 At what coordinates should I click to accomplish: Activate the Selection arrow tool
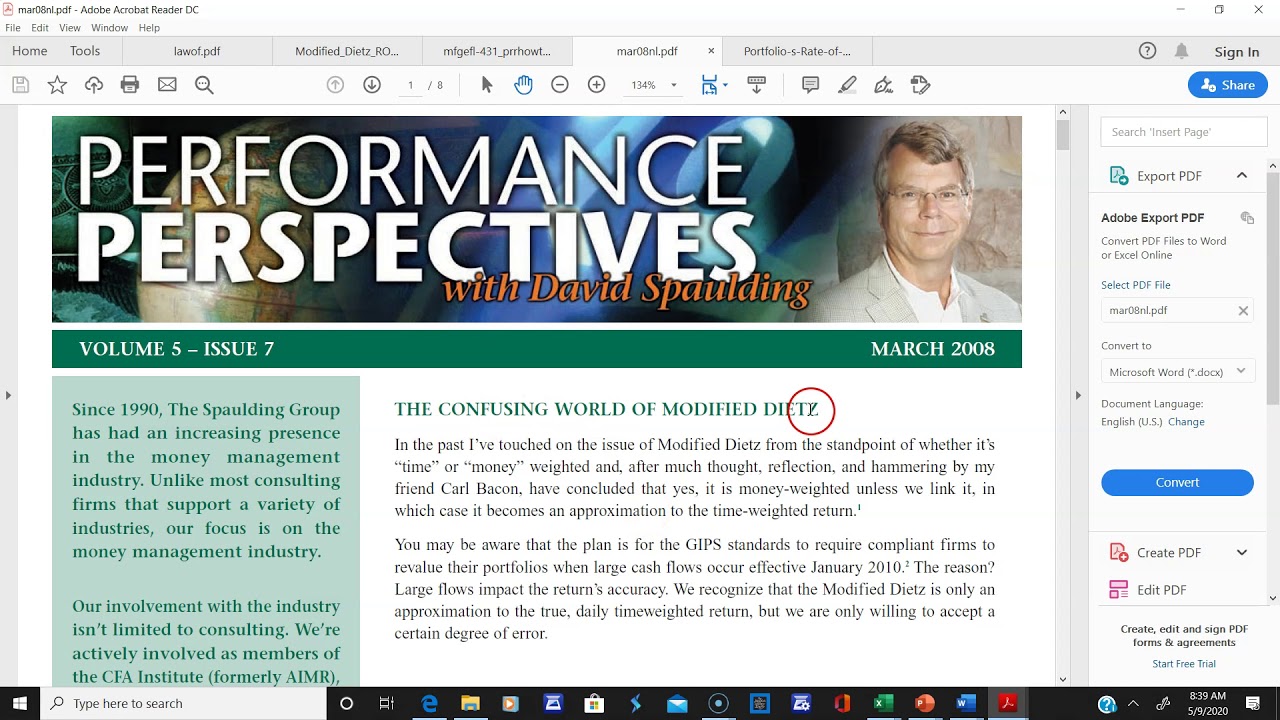487,85
